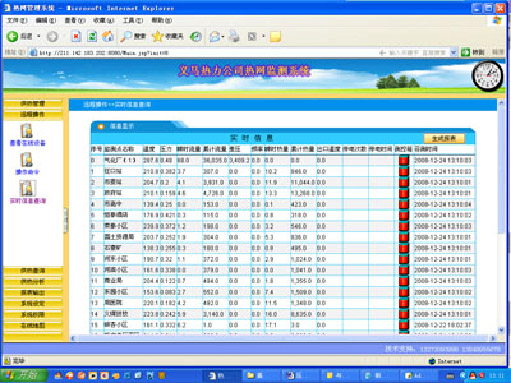Open the 帮助(H) menu
511x383 pixels.
click(162, 20)
